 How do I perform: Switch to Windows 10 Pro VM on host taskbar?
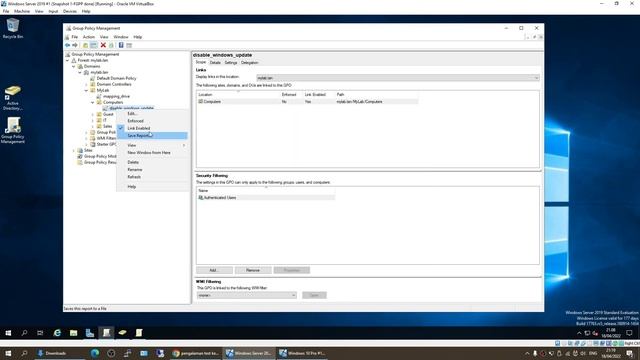pyautogui.click(x=302, y=353)
